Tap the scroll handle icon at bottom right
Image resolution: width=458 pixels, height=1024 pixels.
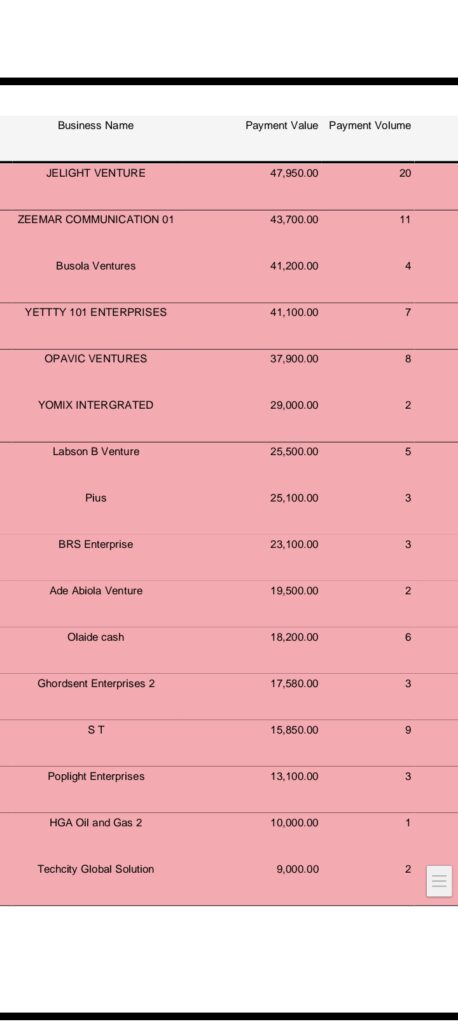pyautogui.click(x=439, y=881)
